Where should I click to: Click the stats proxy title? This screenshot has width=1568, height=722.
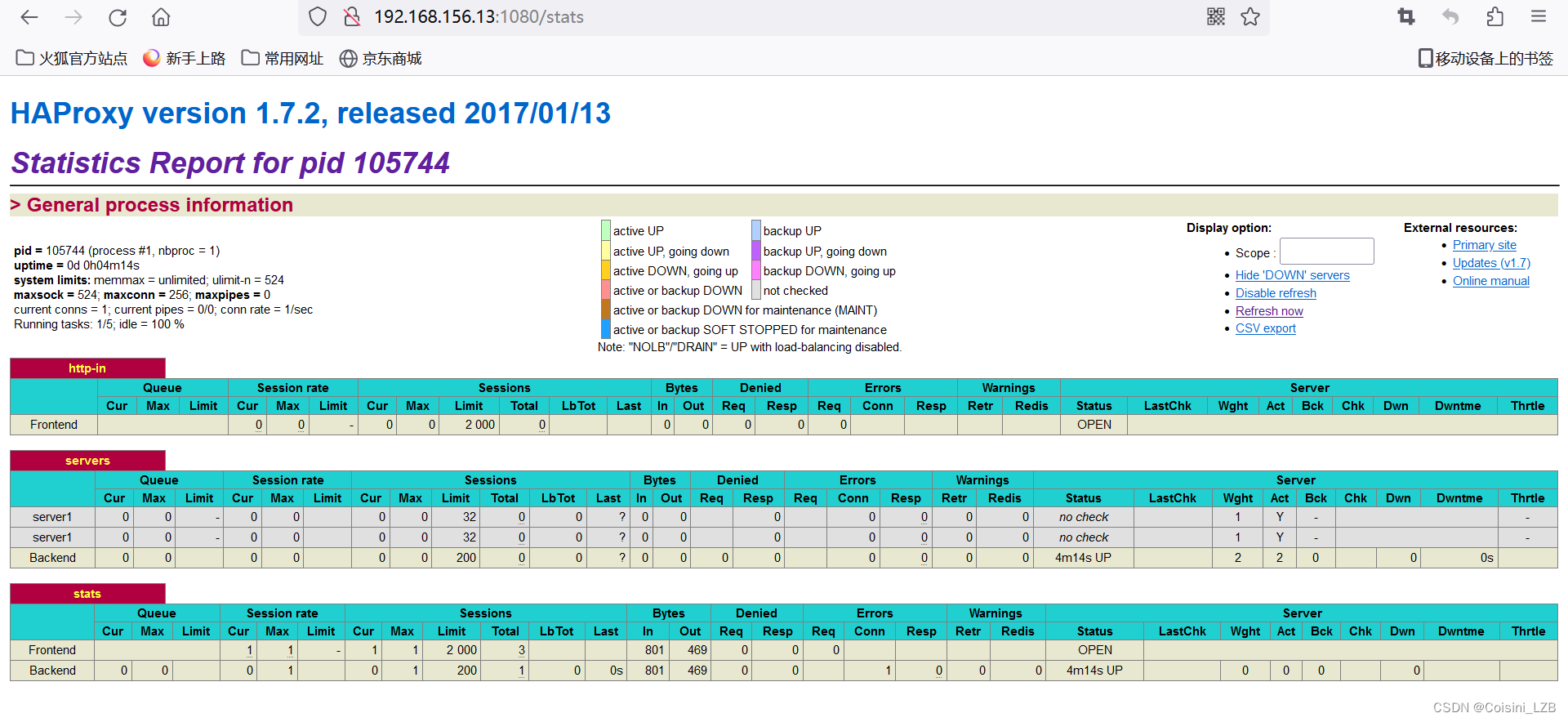point(87,594)
